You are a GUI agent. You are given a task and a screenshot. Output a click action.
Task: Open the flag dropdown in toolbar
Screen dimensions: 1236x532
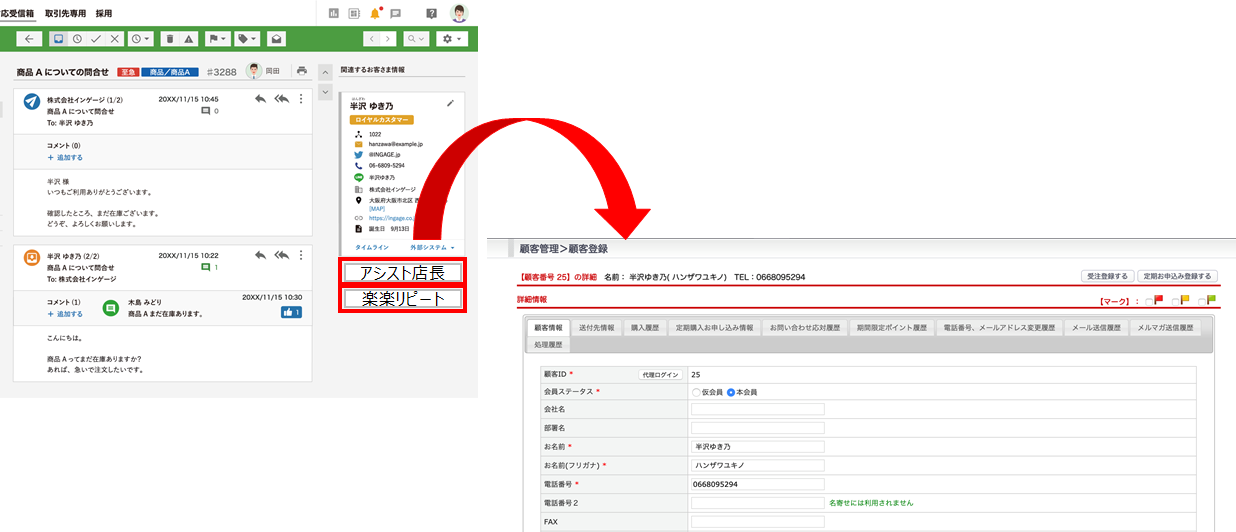(217, 39)
